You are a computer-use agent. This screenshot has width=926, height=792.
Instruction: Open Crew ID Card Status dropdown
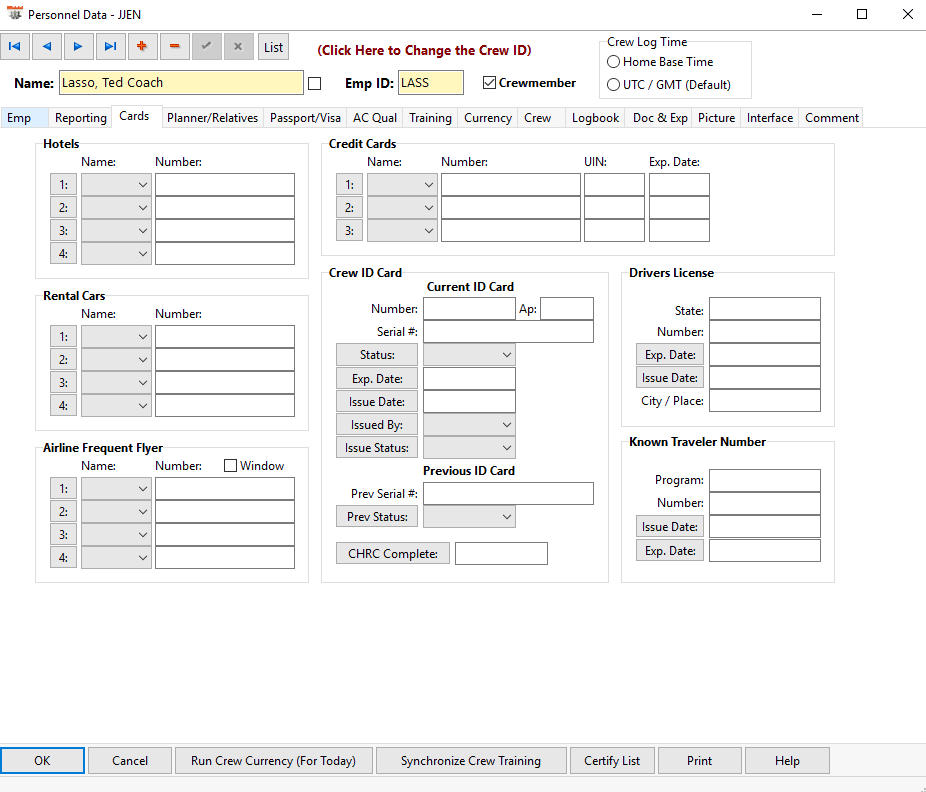click(x=469, y=355)
